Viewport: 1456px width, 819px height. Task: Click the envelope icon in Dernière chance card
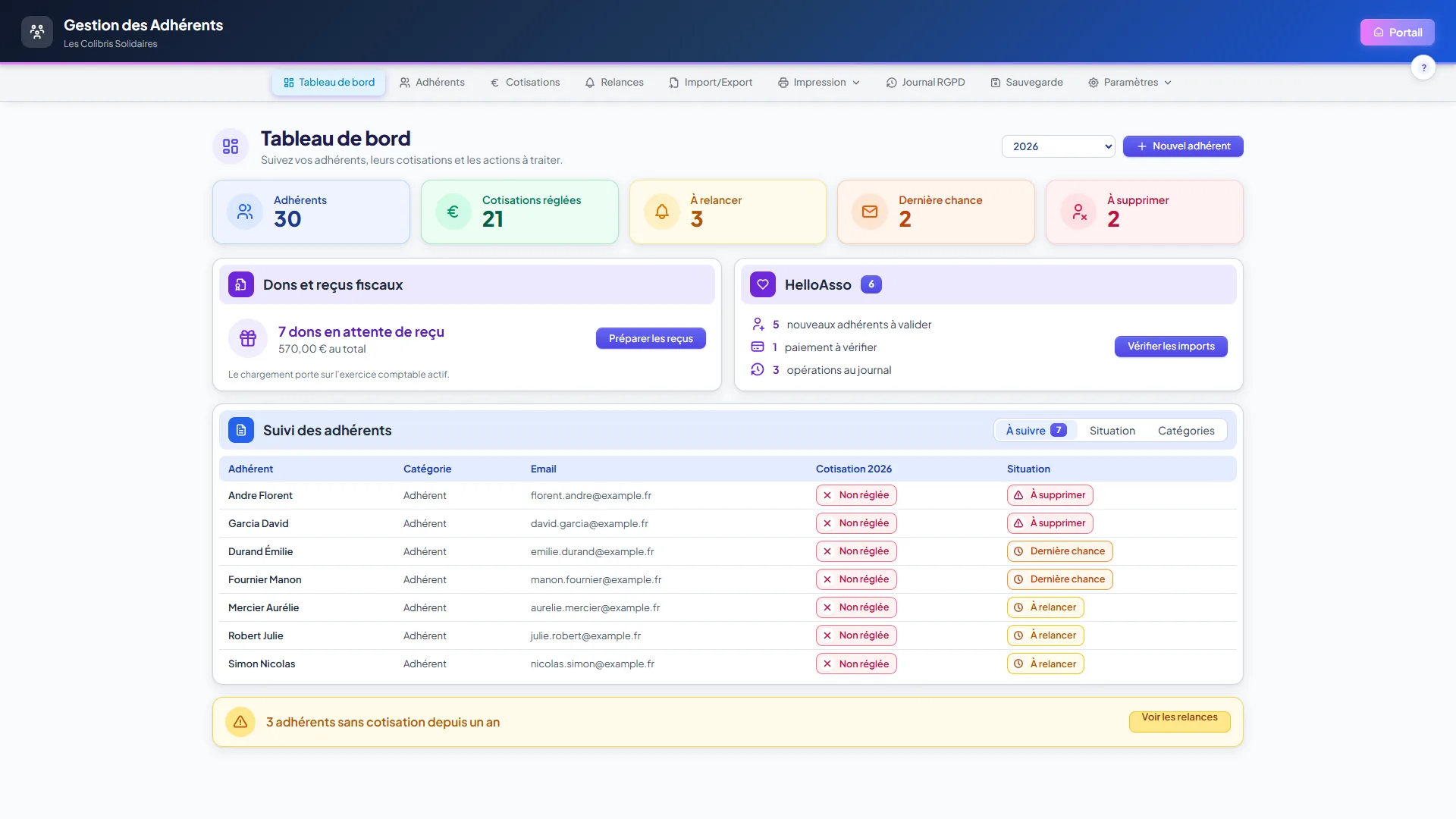click(x=870, y=212)
